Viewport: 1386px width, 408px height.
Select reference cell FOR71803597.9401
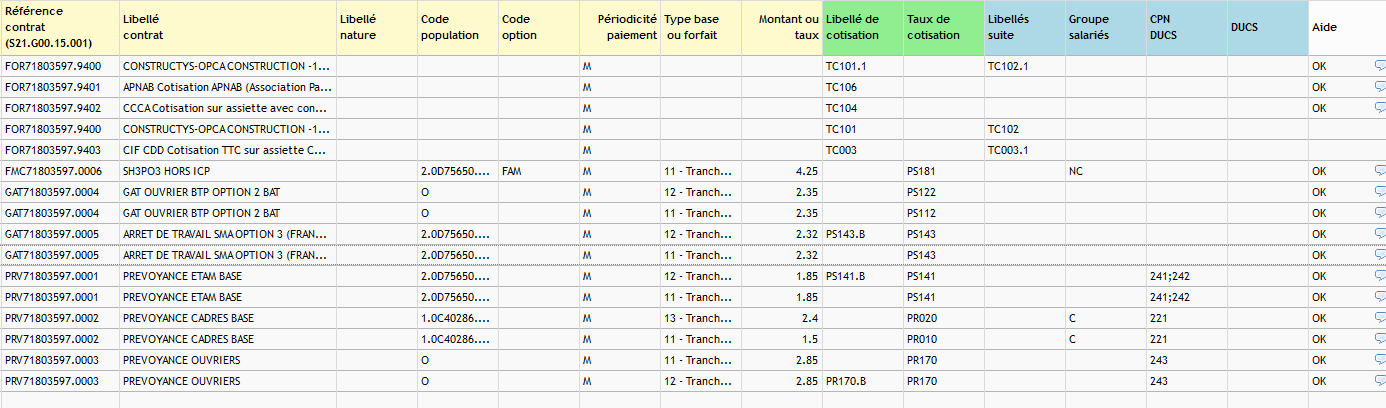point(59,87)
